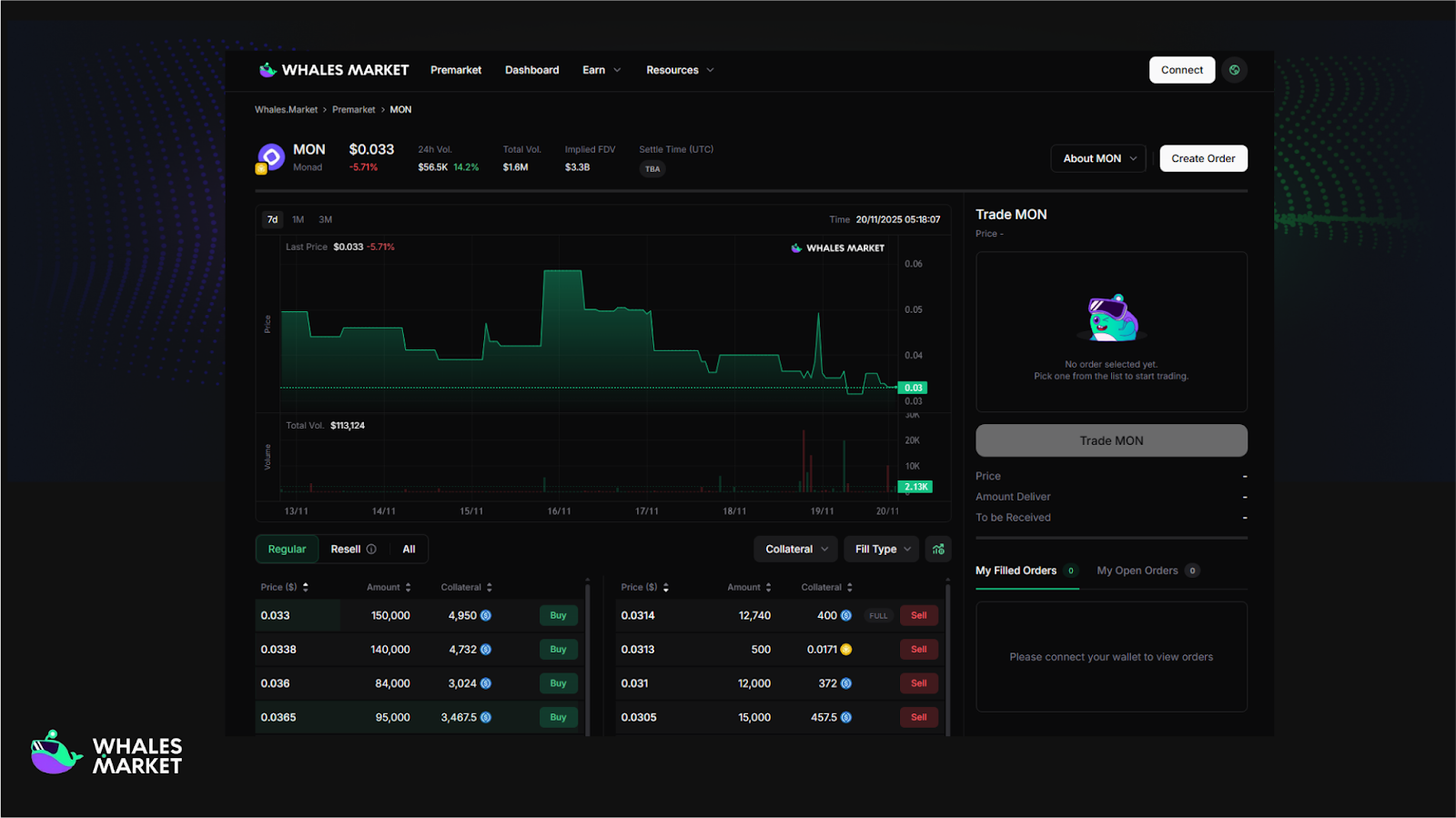1456x818 pixels.
Task: Click the Resell info icon
Action: click(371, 549)
